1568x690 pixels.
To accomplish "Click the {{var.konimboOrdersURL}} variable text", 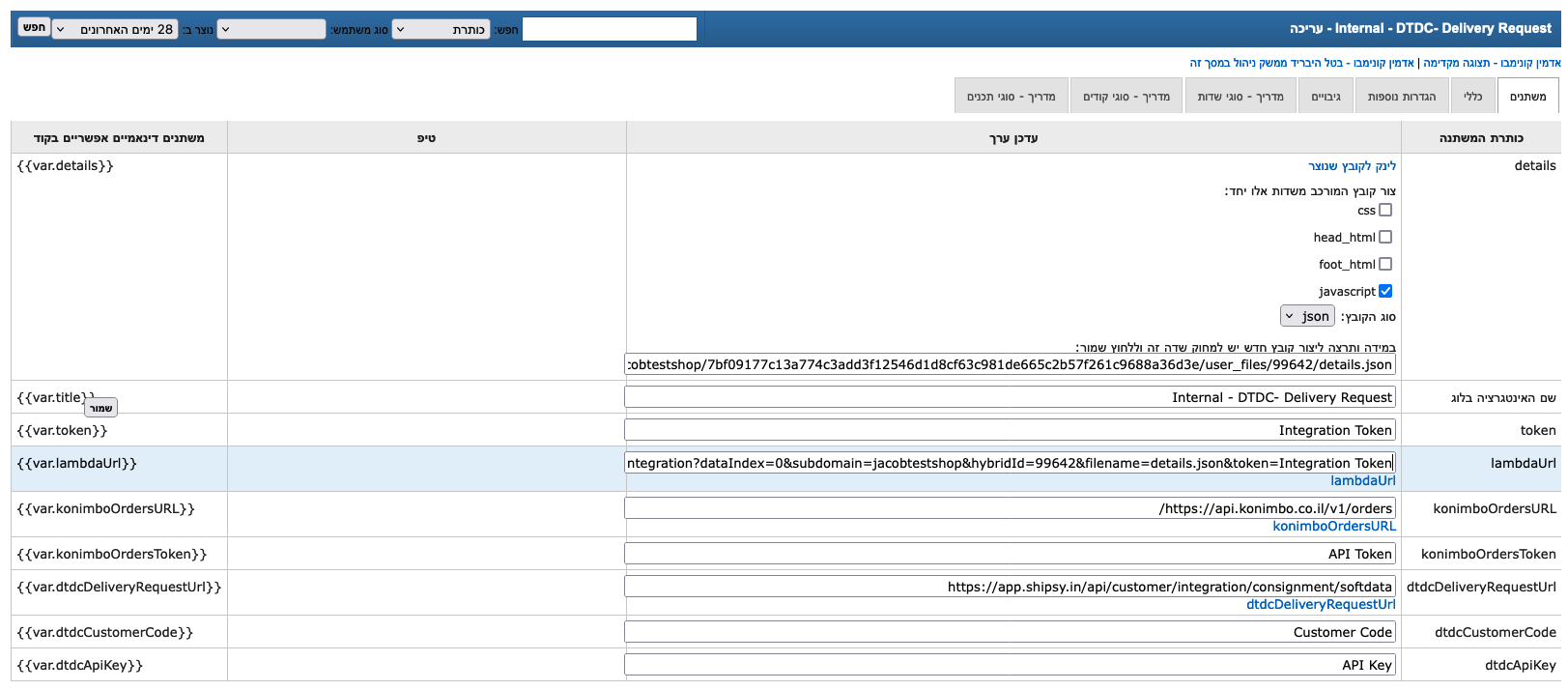I will click(x=105, y=508).
